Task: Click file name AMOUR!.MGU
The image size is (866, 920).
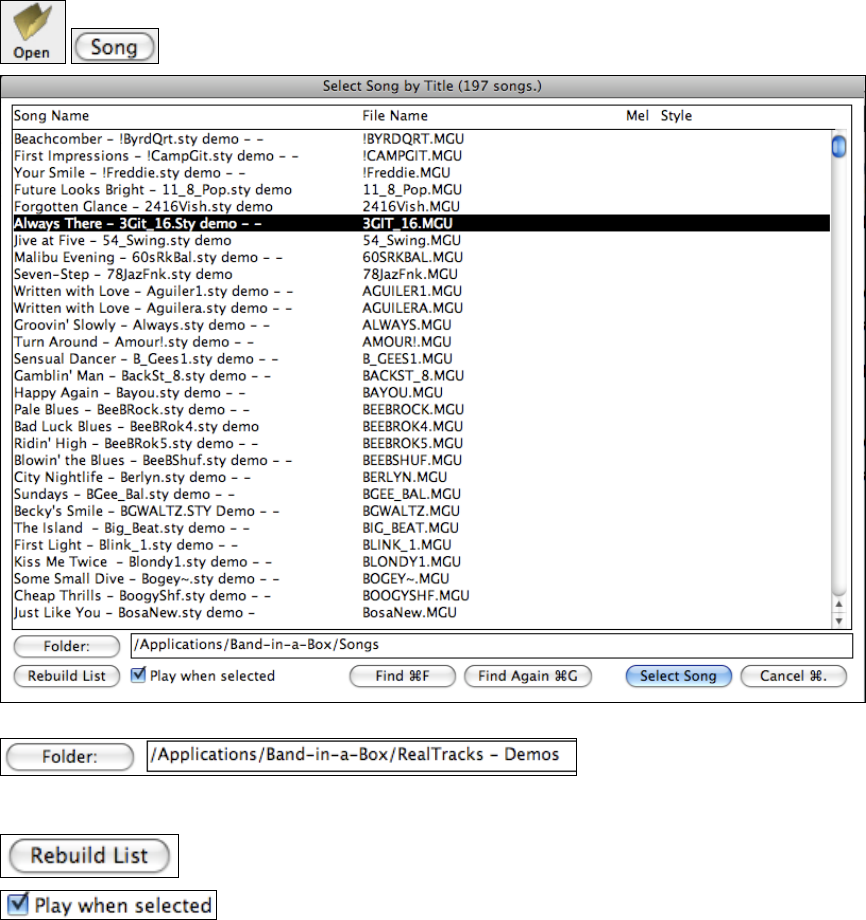Action: (x=407, y=342)
